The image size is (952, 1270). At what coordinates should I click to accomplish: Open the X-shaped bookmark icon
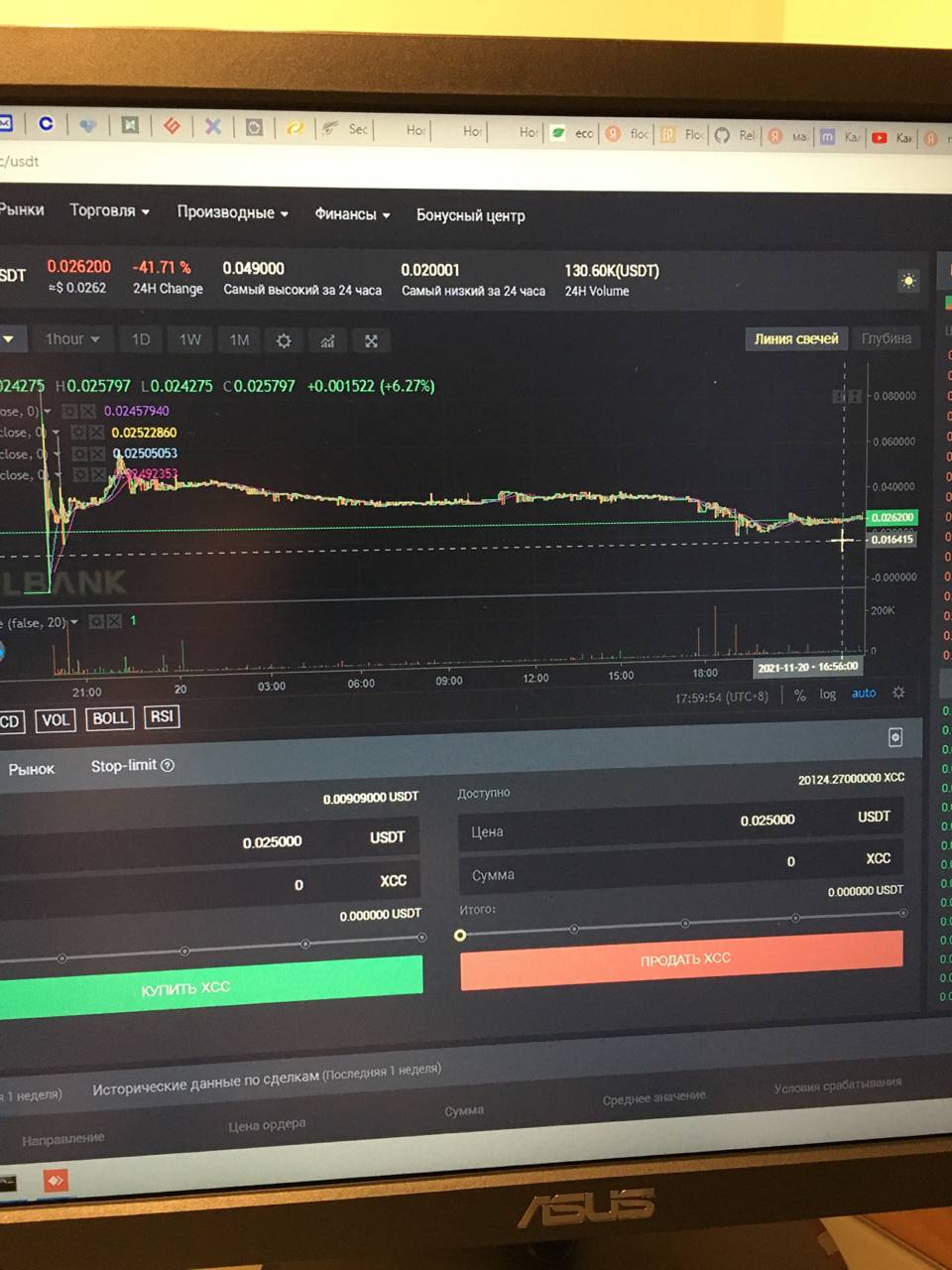(212, 126)
